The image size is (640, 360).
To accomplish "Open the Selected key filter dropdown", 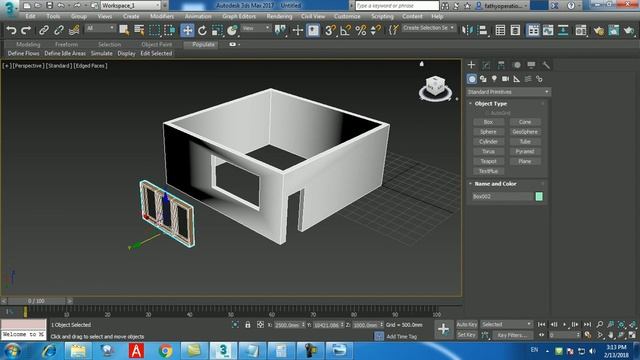I will click(x=507, y=324).
